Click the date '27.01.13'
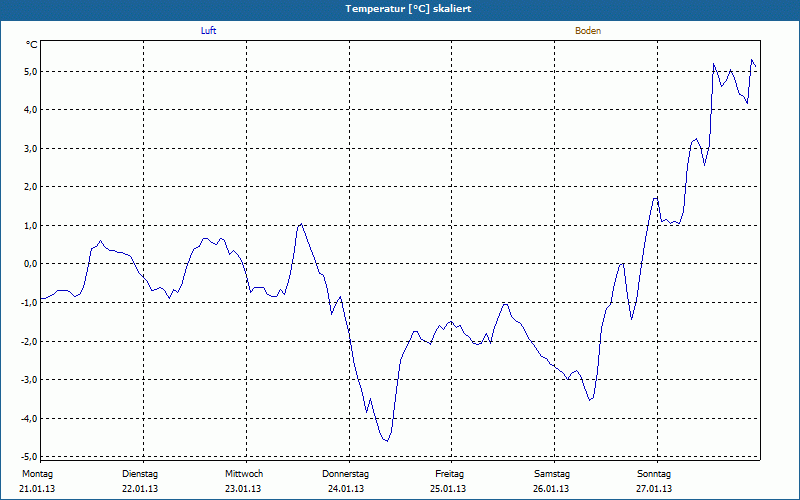Image resolution: width=800 pixels, height=500 pixels. coord(654,489)
